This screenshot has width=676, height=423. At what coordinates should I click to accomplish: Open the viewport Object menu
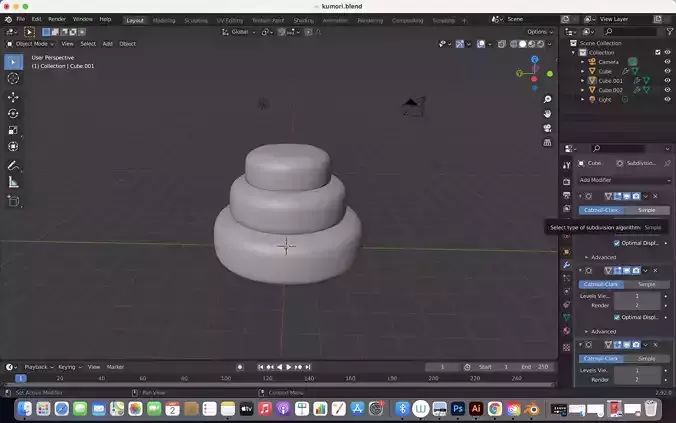click(x=128, y=44)
